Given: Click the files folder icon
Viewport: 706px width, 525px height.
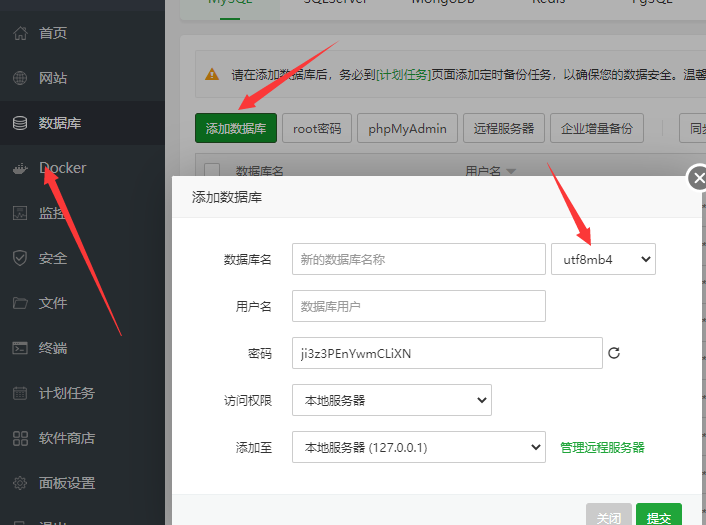Looking at the screenshot, I should coord(19,303).
